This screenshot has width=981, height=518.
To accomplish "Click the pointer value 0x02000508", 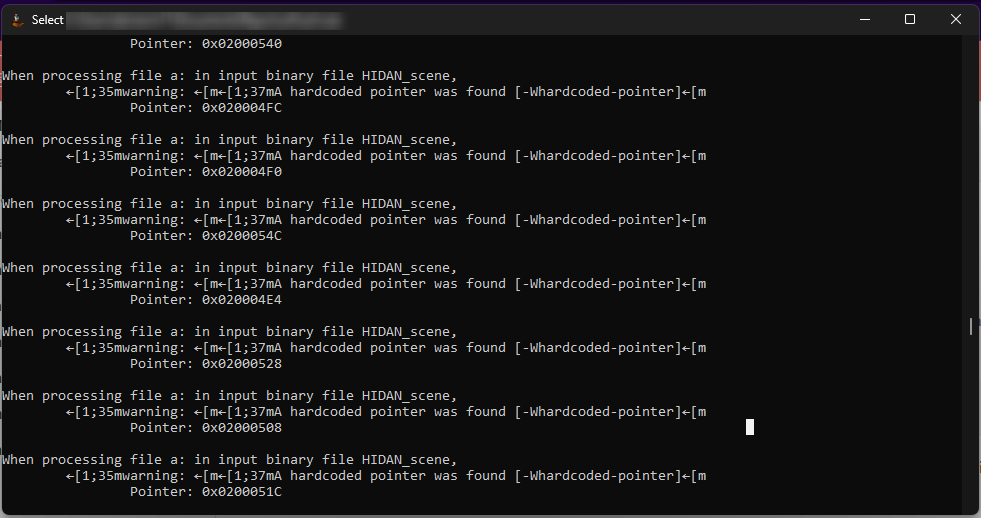I will click(242, 428).
